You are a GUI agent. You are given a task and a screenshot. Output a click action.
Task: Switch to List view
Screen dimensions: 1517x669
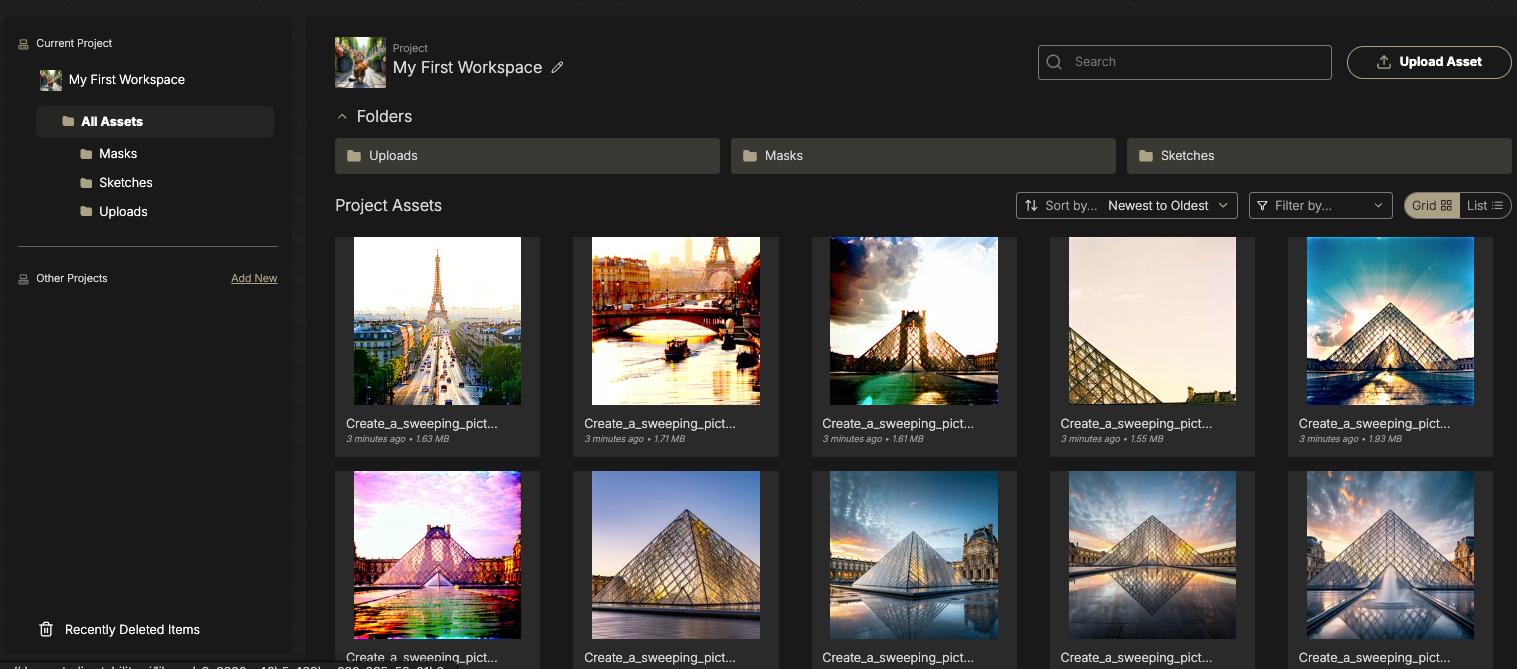[x=1485, y=205]
